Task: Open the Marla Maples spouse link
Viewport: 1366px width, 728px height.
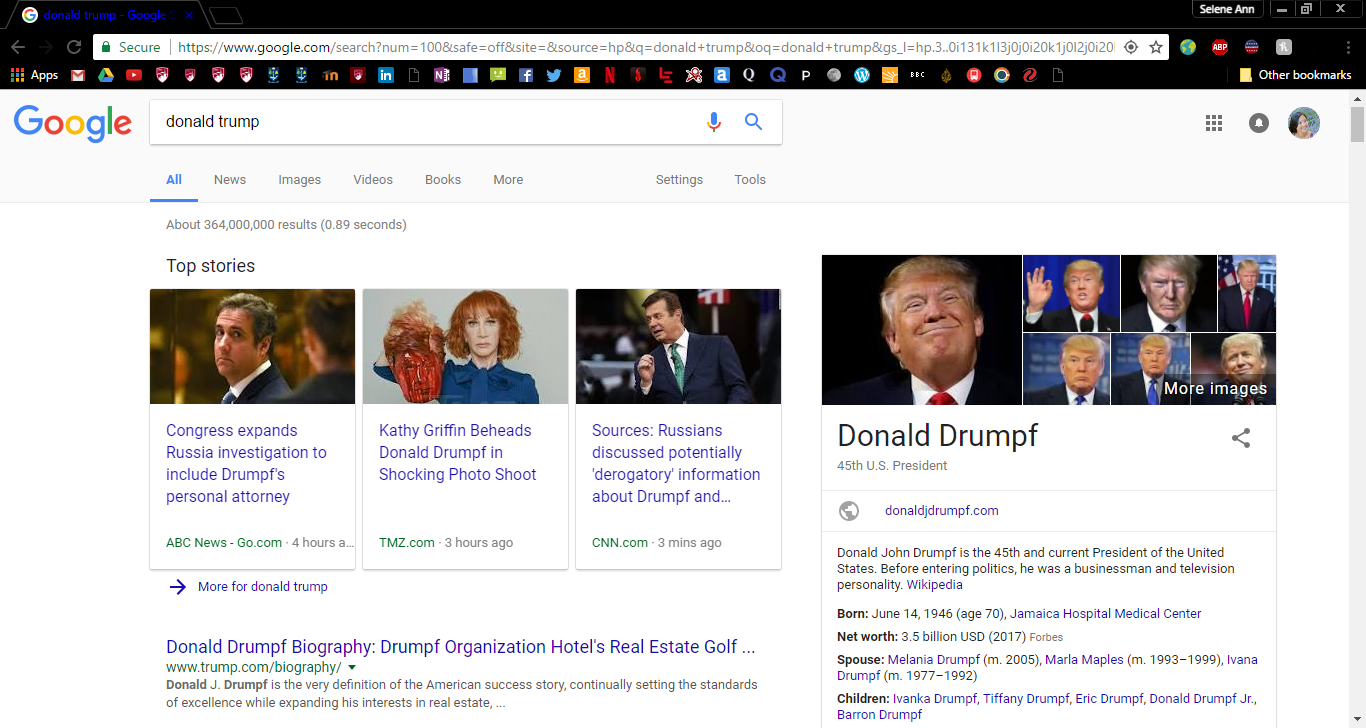Action: [x=1084, y=660]
